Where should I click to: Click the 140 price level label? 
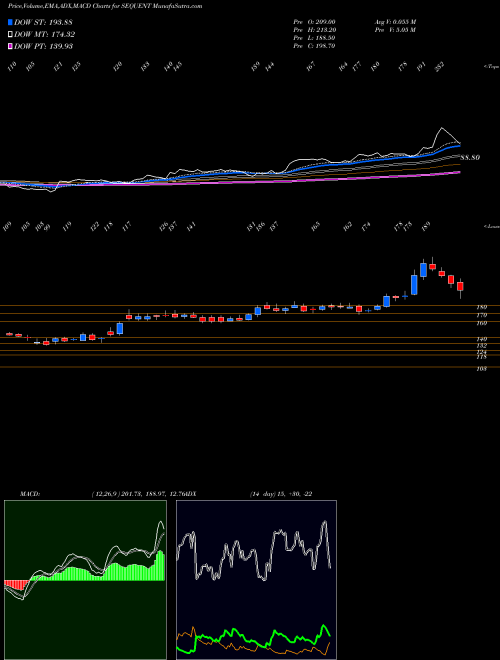tap(481, 339)
